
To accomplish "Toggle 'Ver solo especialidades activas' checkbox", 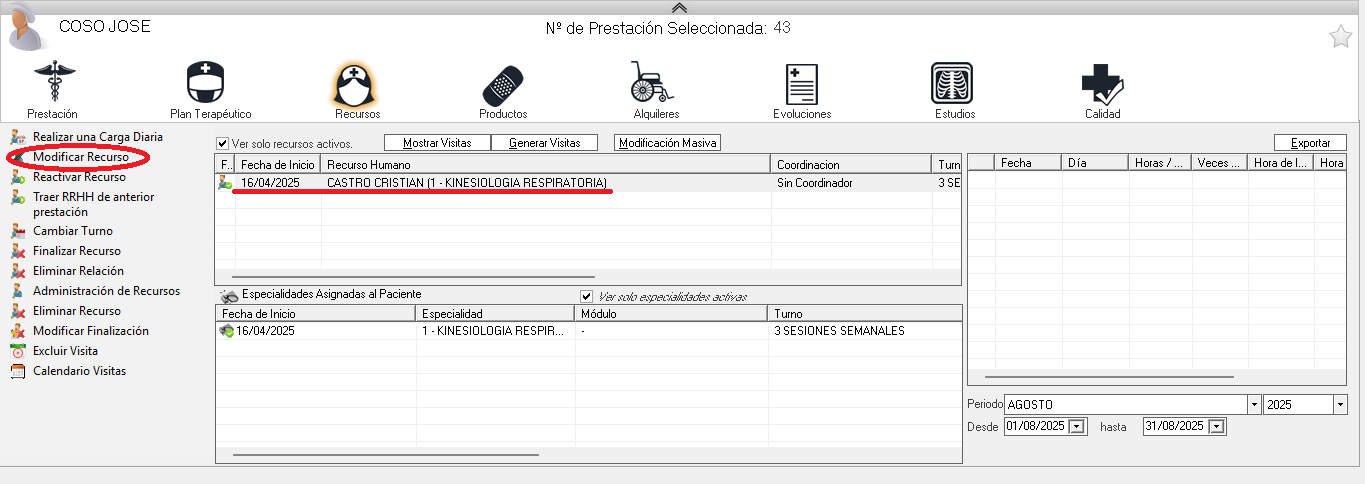I will pyautogui.click(x=587, y=297).
